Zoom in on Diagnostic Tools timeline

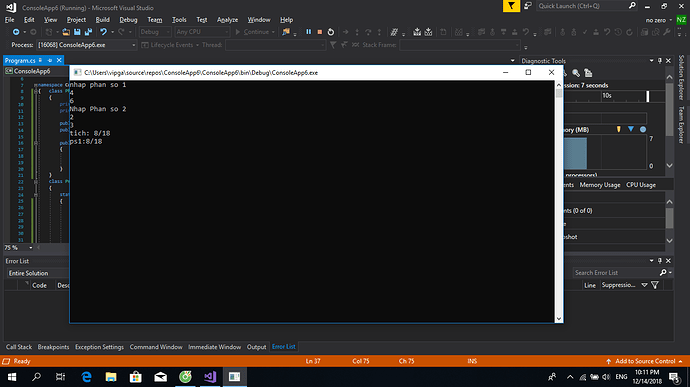pos(576,73)
